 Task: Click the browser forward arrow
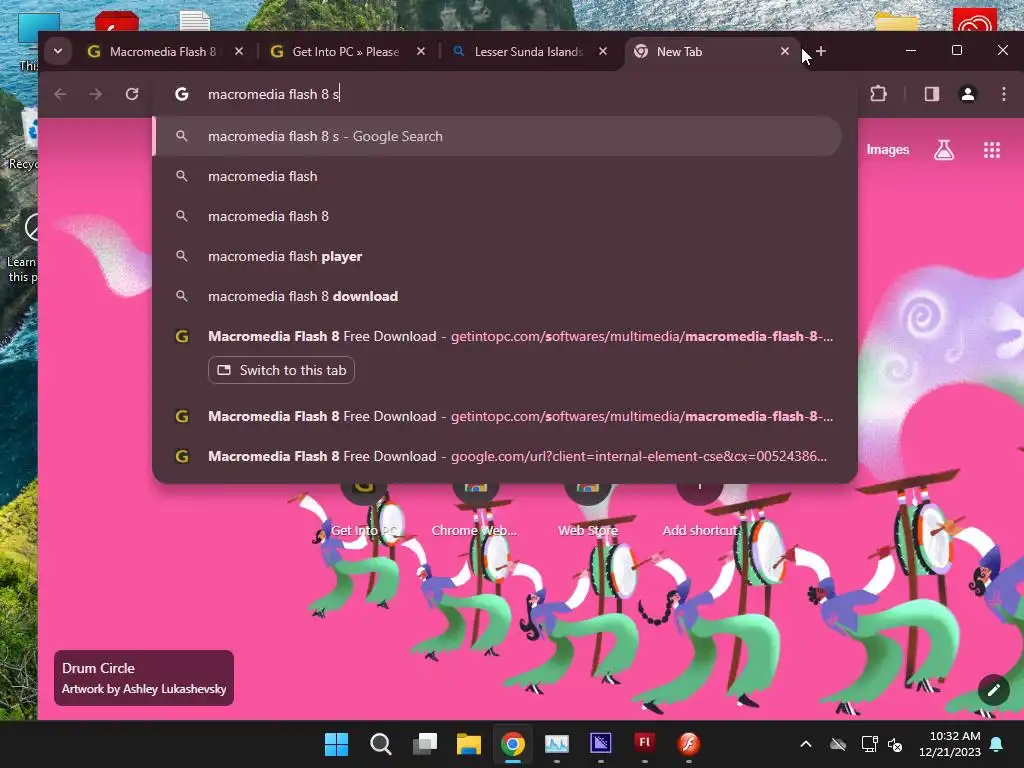coord(96,94)
